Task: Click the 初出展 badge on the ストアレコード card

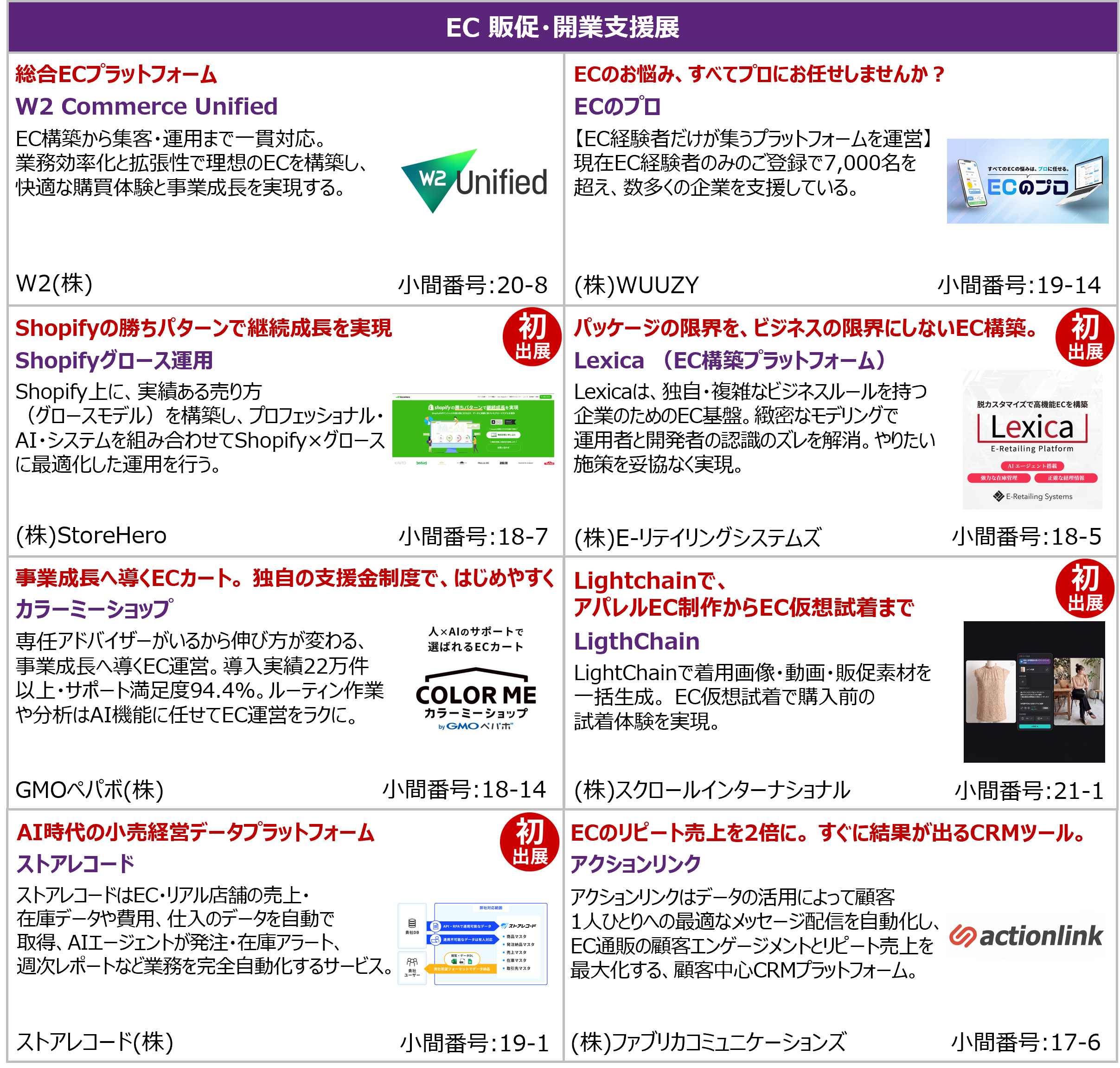Action: pyautogui.click(x=529, y=842)
